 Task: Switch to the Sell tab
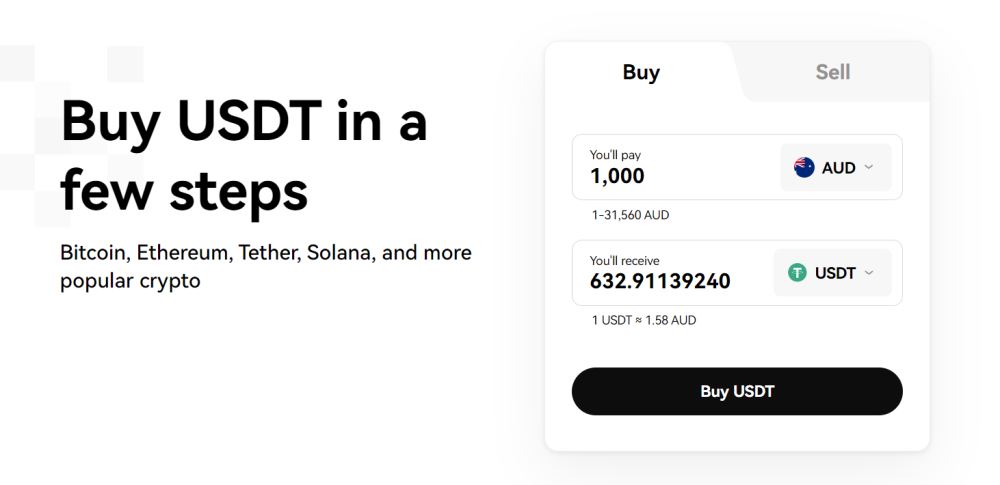[x=832, y=72]
